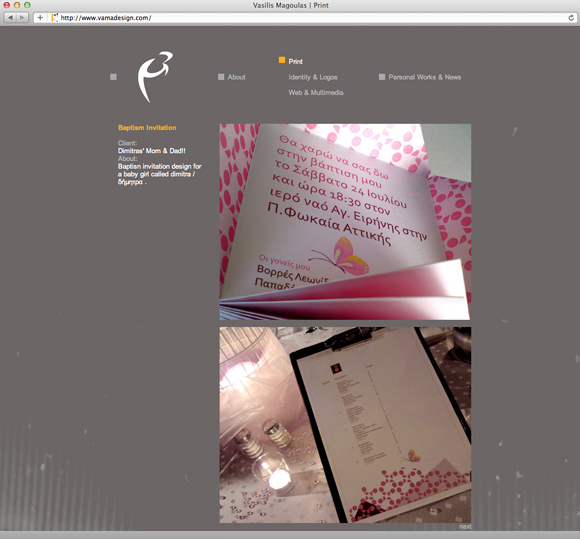
Task: Click the Client: label
Action: coord(127,143)
